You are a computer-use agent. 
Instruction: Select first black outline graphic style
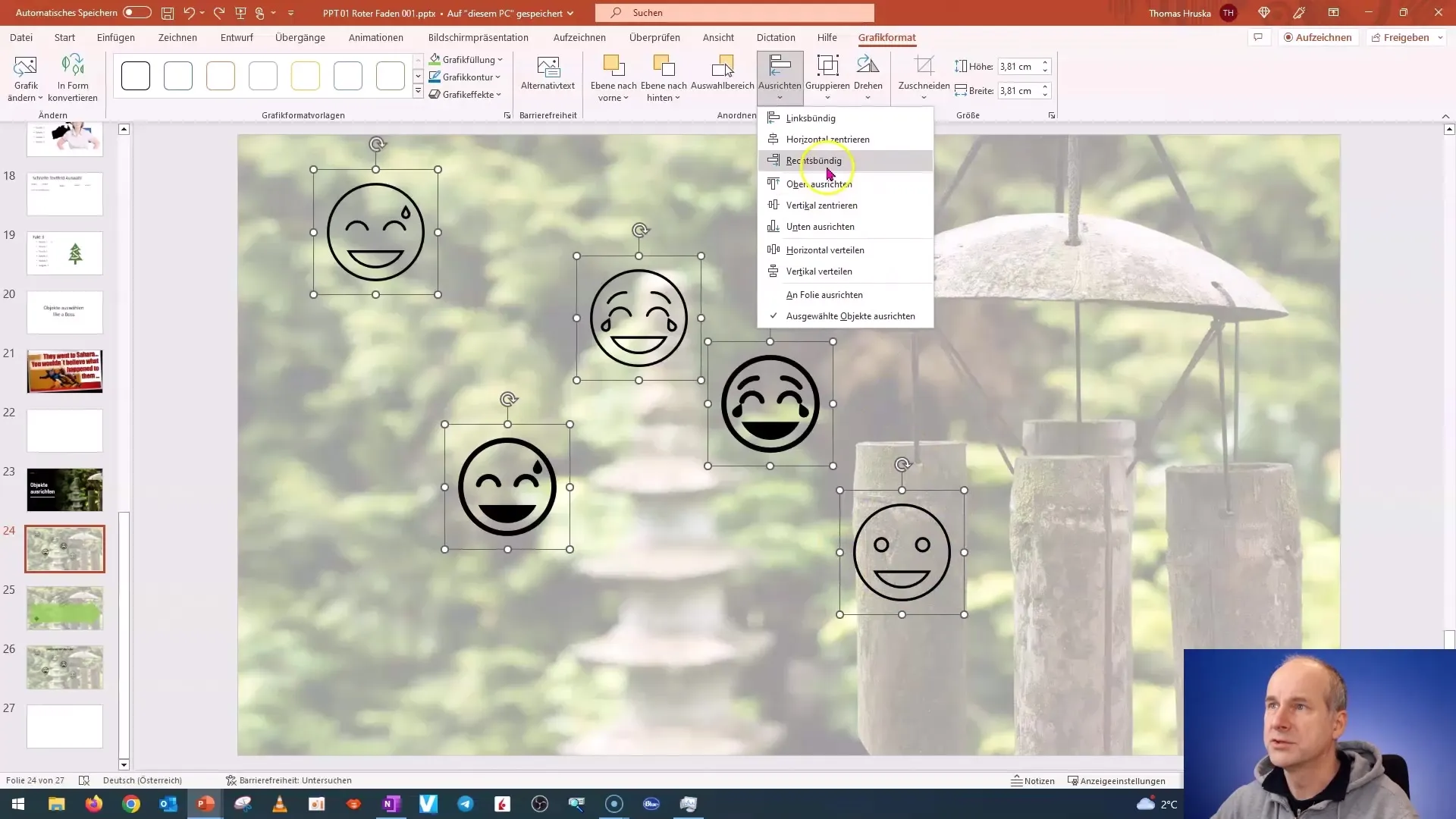point(136,76)
